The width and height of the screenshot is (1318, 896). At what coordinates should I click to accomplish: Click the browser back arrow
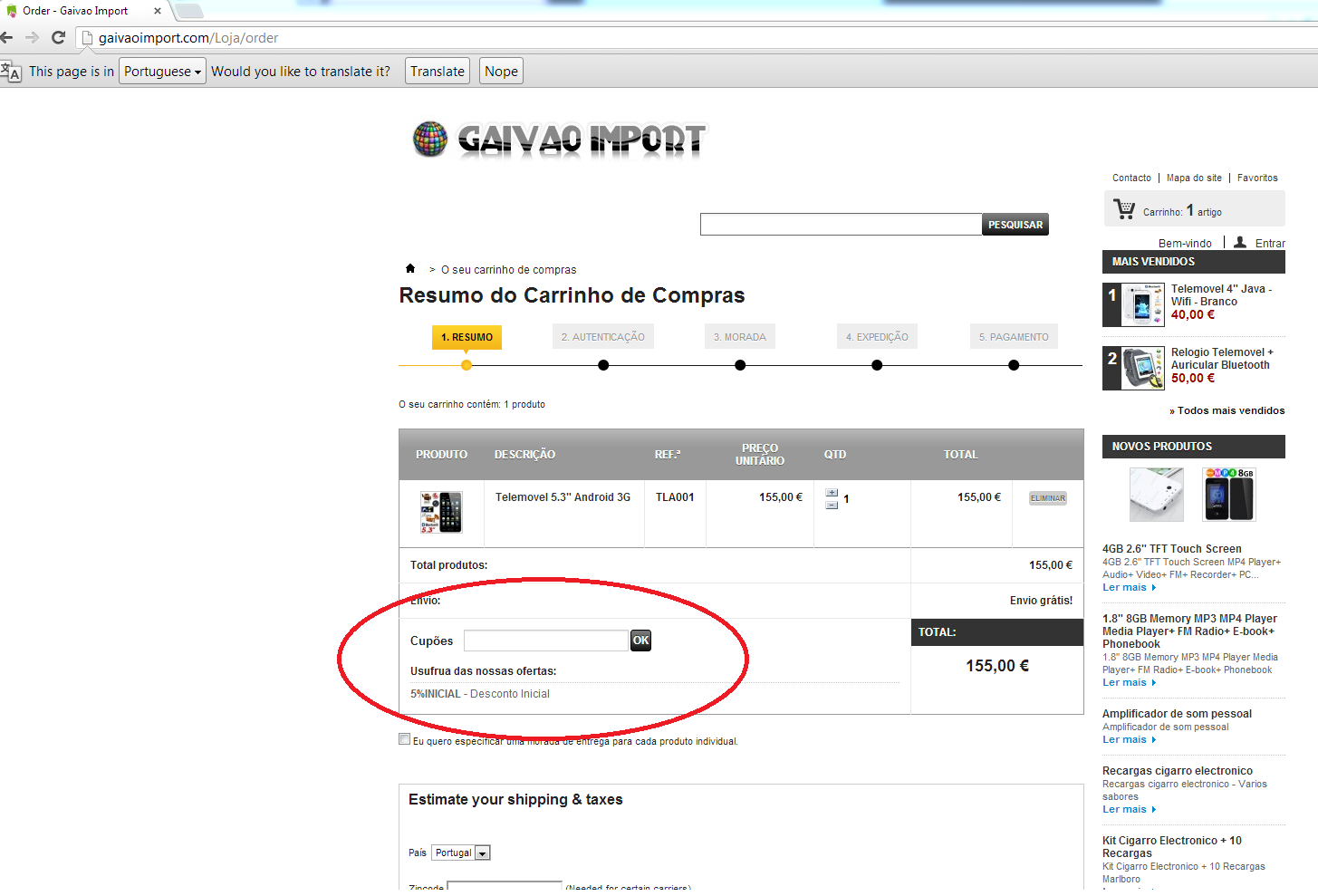[7, 37]
